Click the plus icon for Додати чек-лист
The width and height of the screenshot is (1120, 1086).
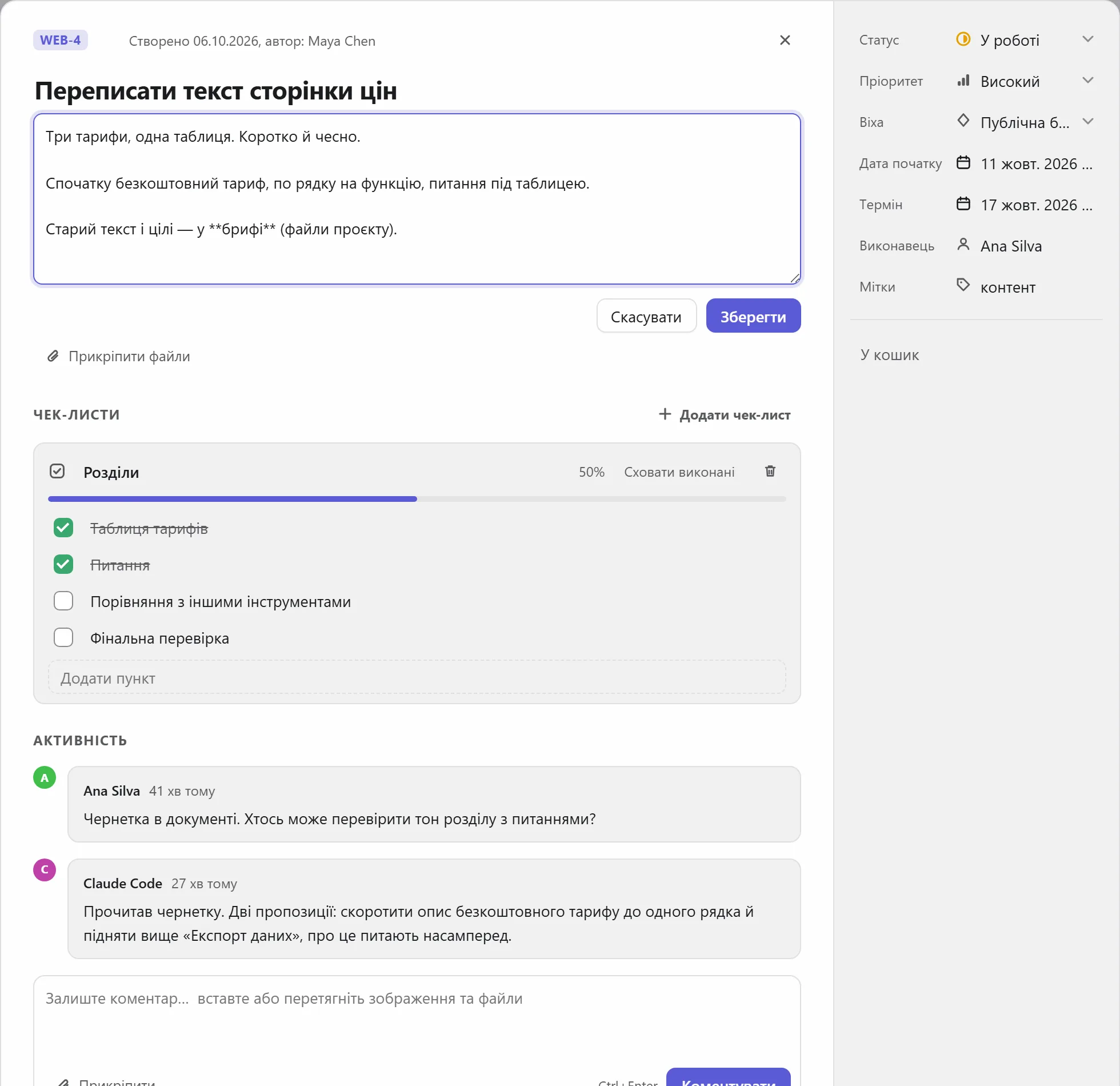point(664,414)
